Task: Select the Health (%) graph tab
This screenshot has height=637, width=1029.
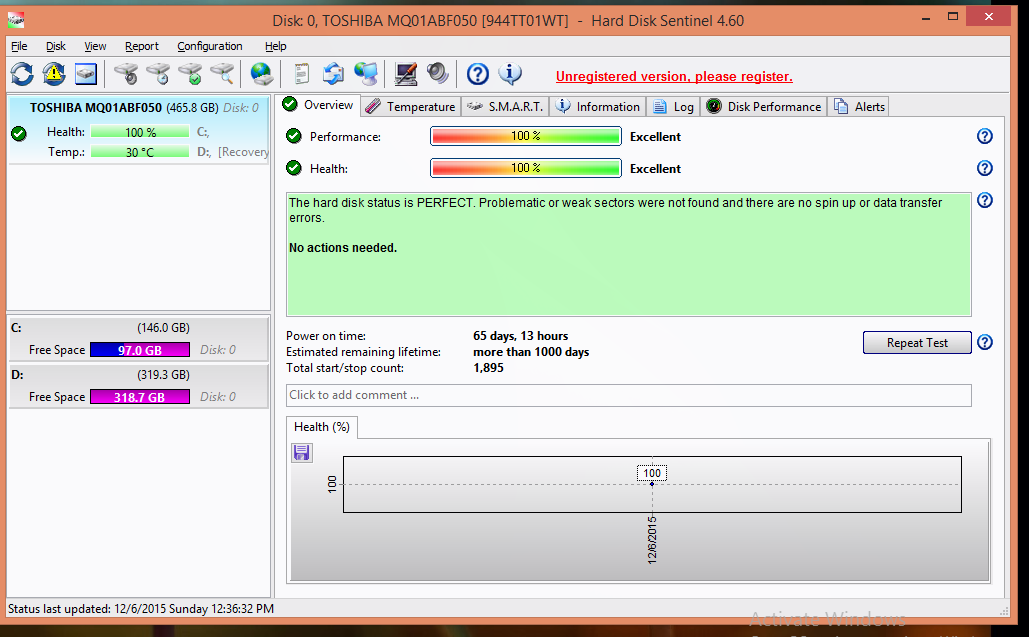Action: 322,427
